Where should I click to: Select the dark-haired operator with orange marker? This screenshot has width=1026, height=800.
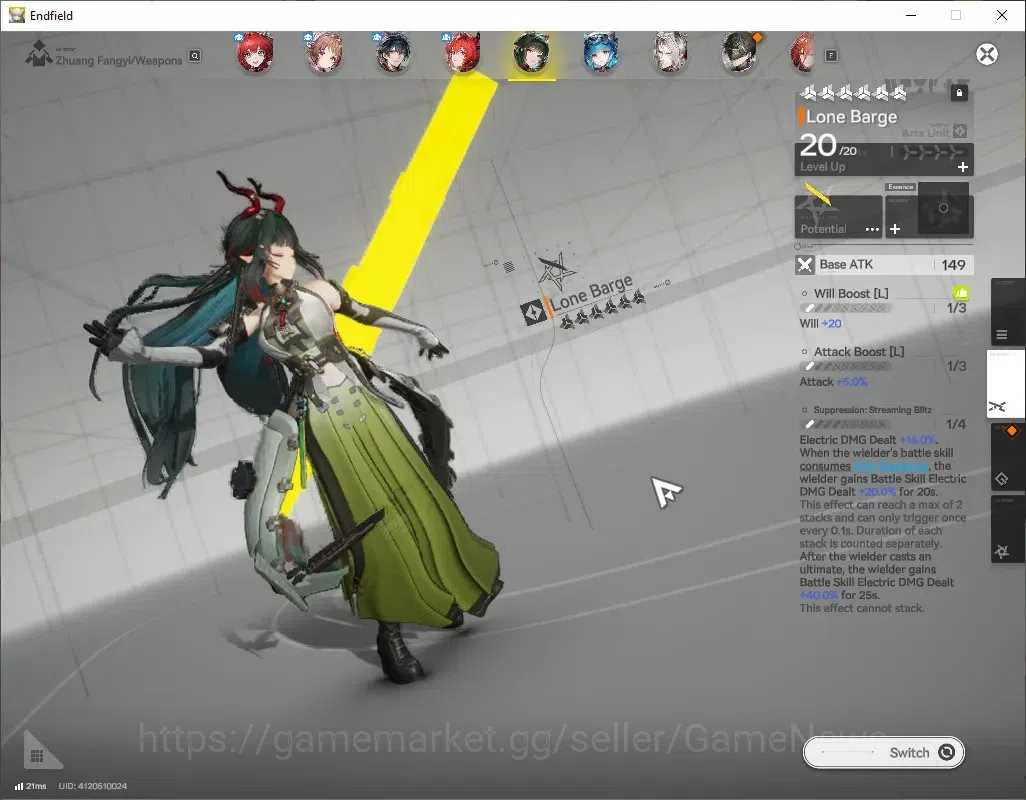[739, 52]
